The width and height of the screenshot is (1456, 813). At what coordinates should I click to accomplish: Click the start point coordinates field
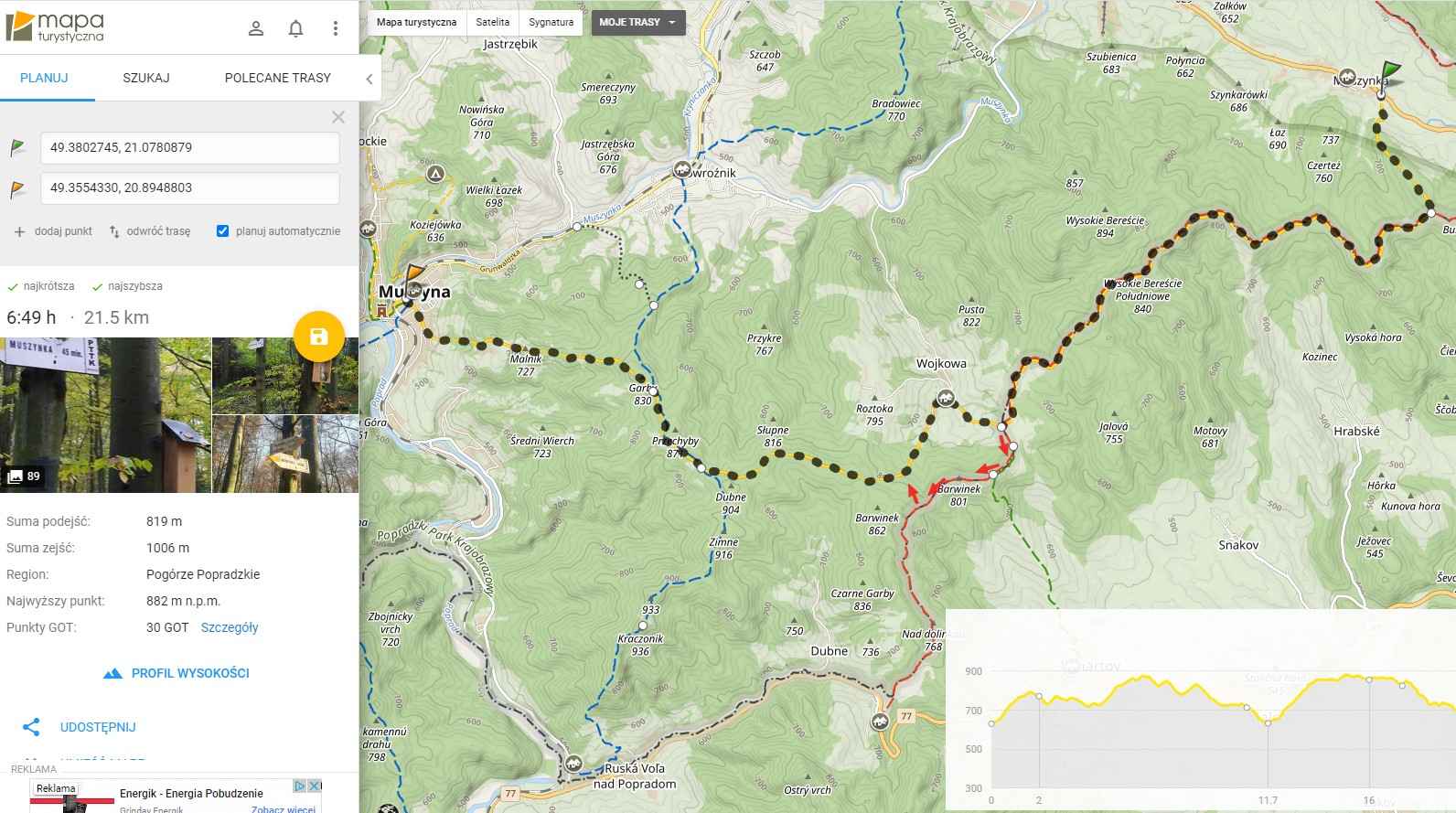(190, 147)
